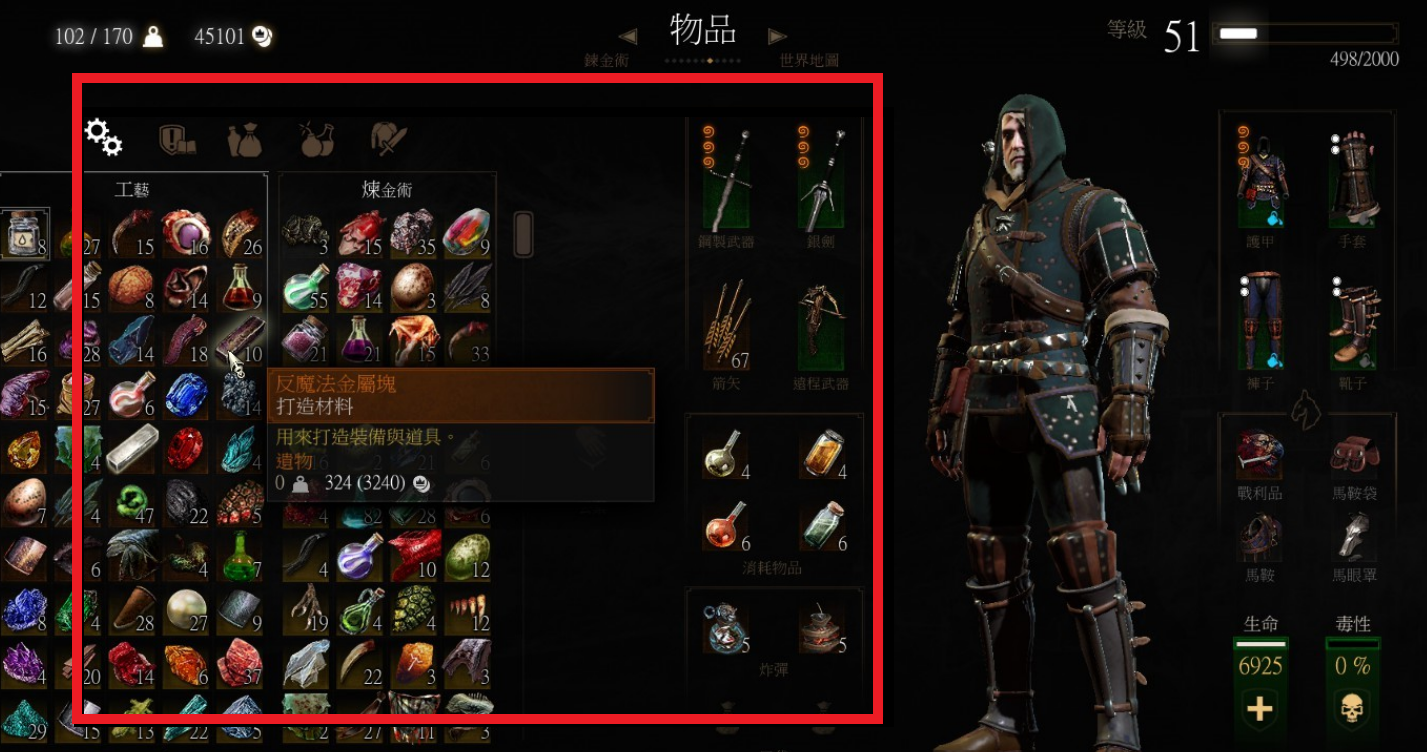
Task: Open the food and potions tab icon
Action: pos(316,139)
